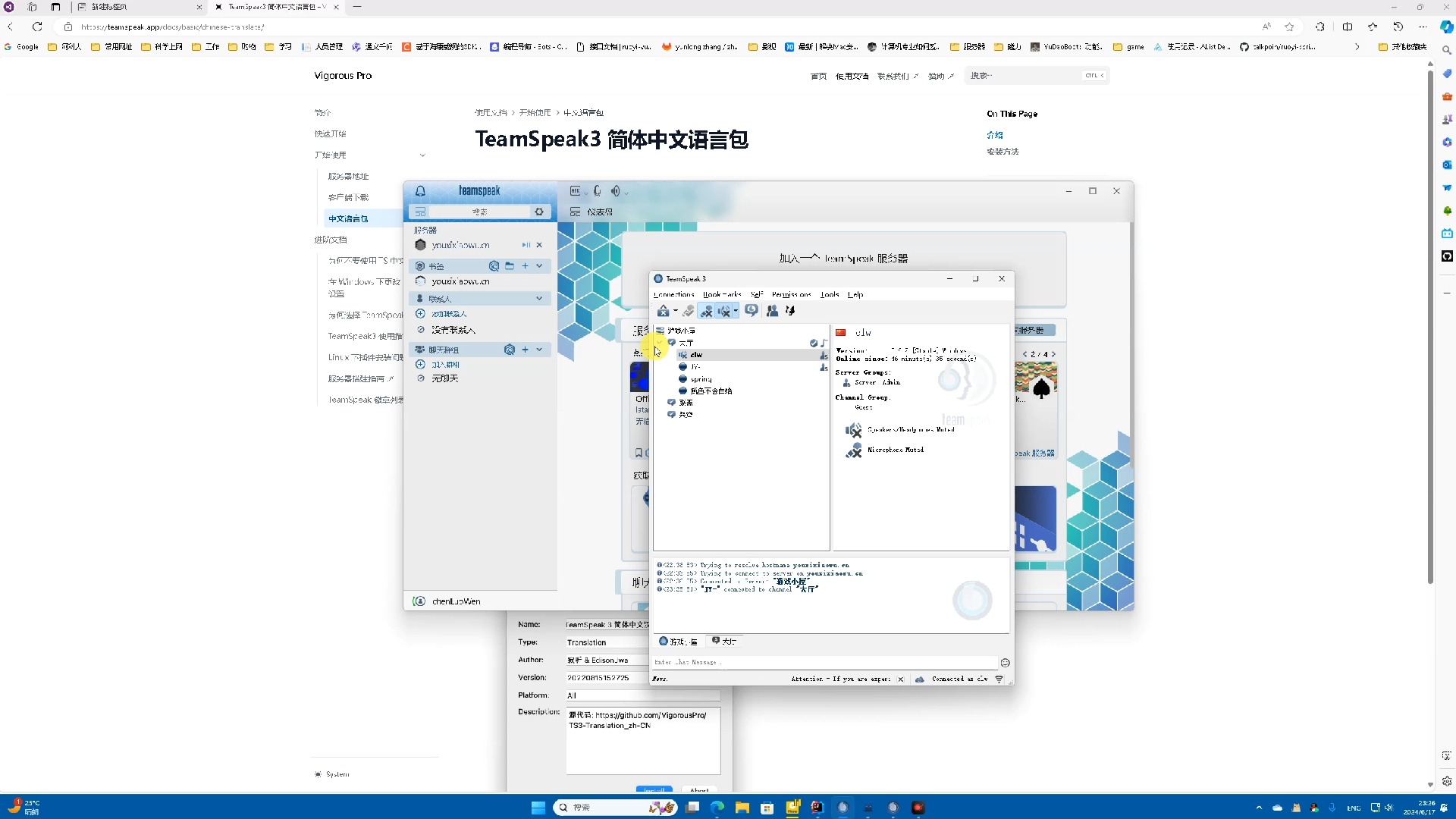Click the Windows Start button
Image resolution: width=1456 pixels, height=819 pixels.
[538, 808]
